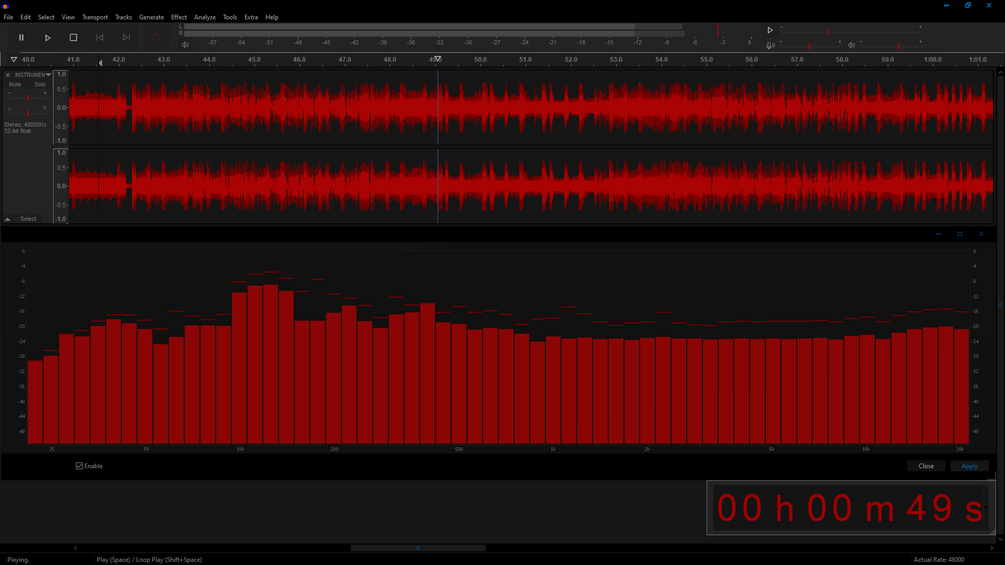1005x565 pixels.
Task: Pause playback with the Pause button
Action: pyautogui.click(x=21, y=38)
